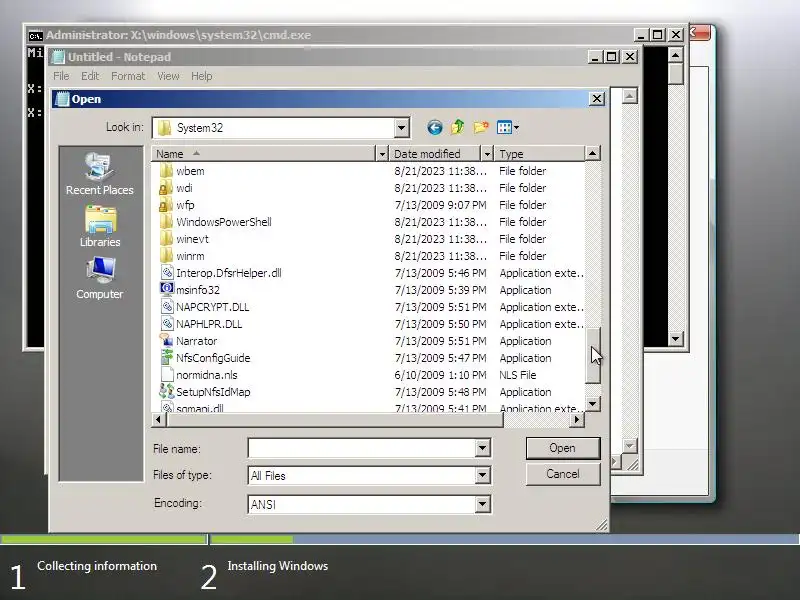Minimize the cmd.exe Administrator window
The image size is (800, 600).
[641, 35]
